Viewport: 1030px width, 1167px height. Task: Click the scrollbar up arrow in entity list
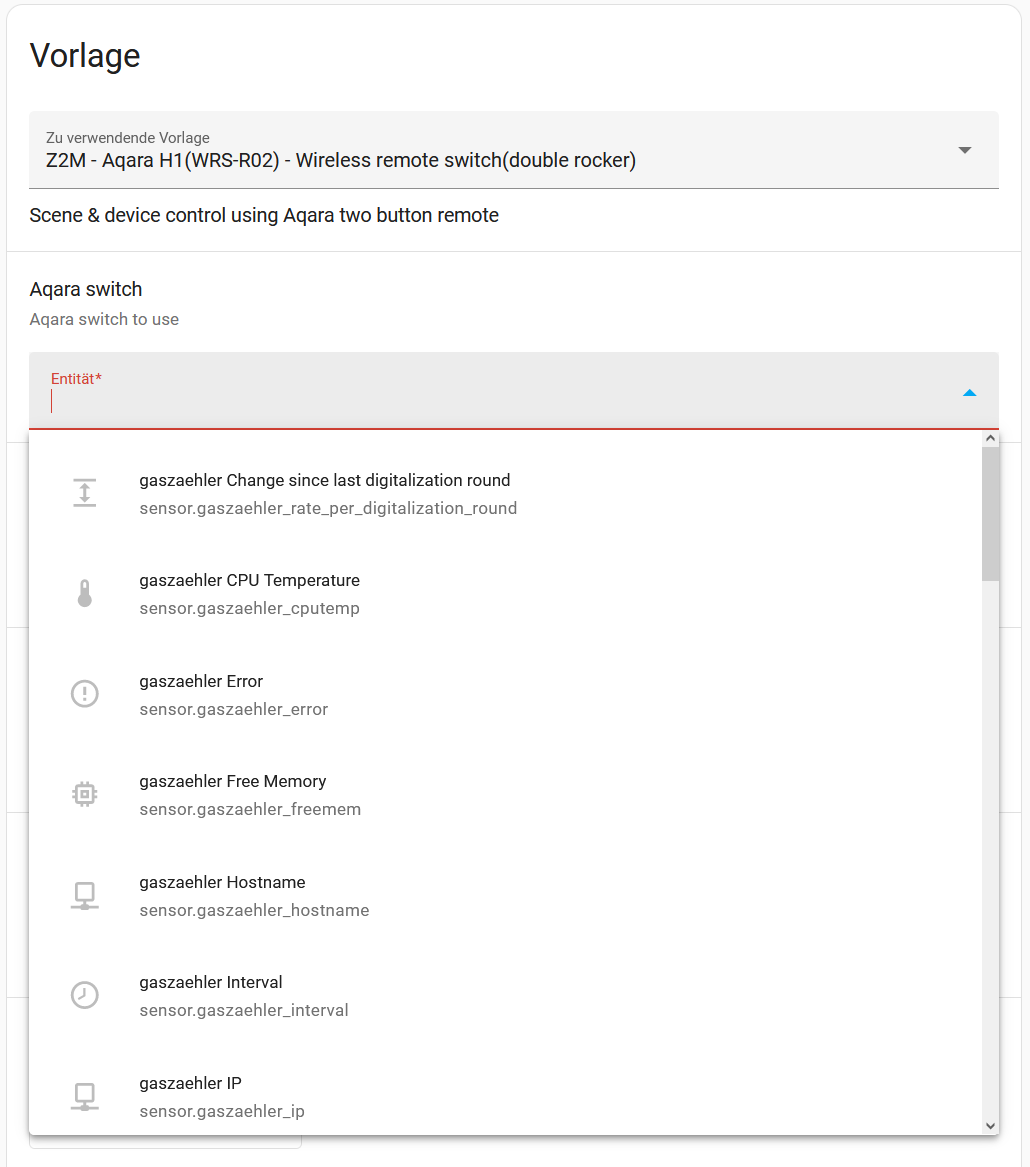pos(990,438)
